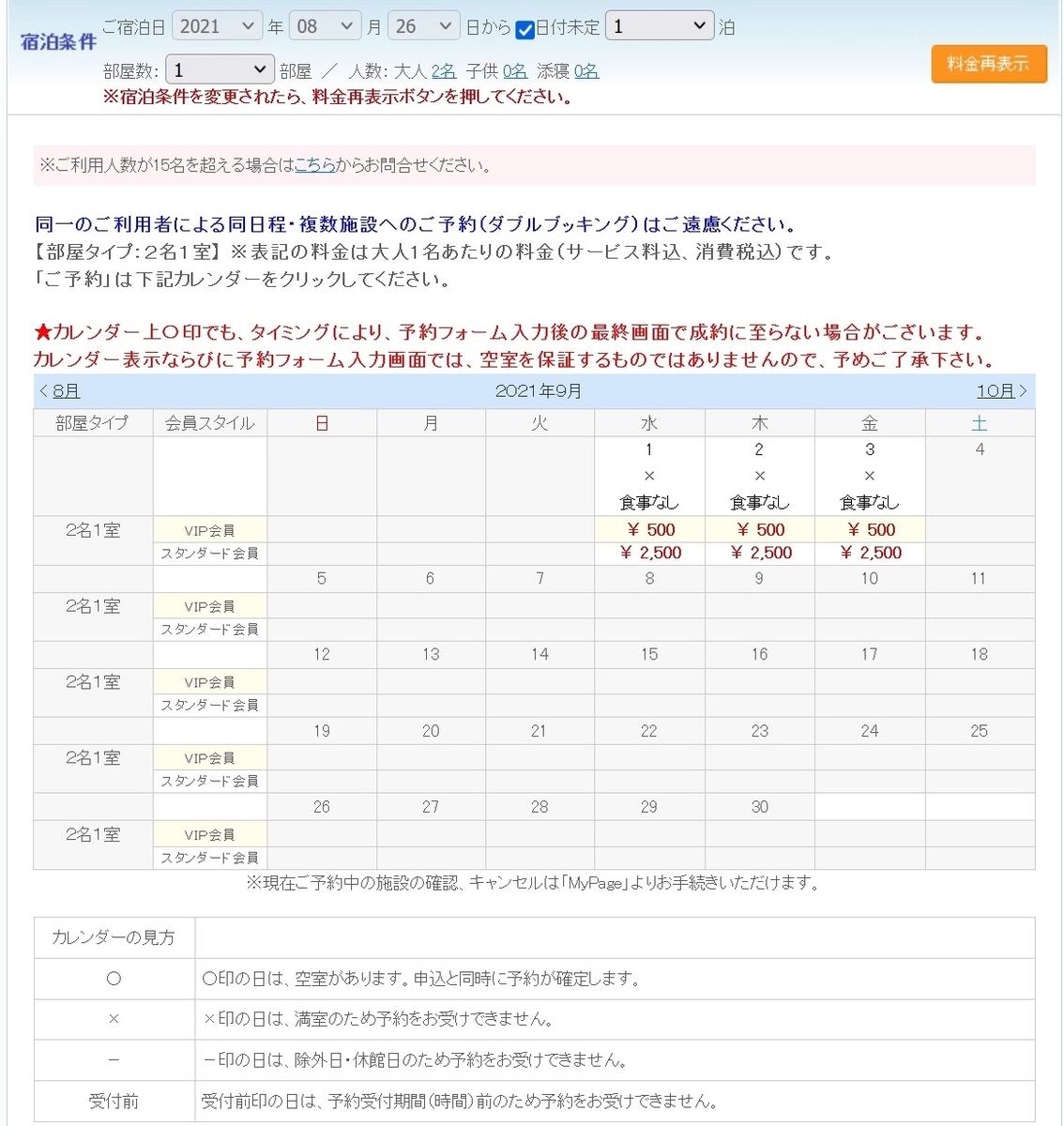Open the 部屋数 room count dropdown

coord(220,70)
